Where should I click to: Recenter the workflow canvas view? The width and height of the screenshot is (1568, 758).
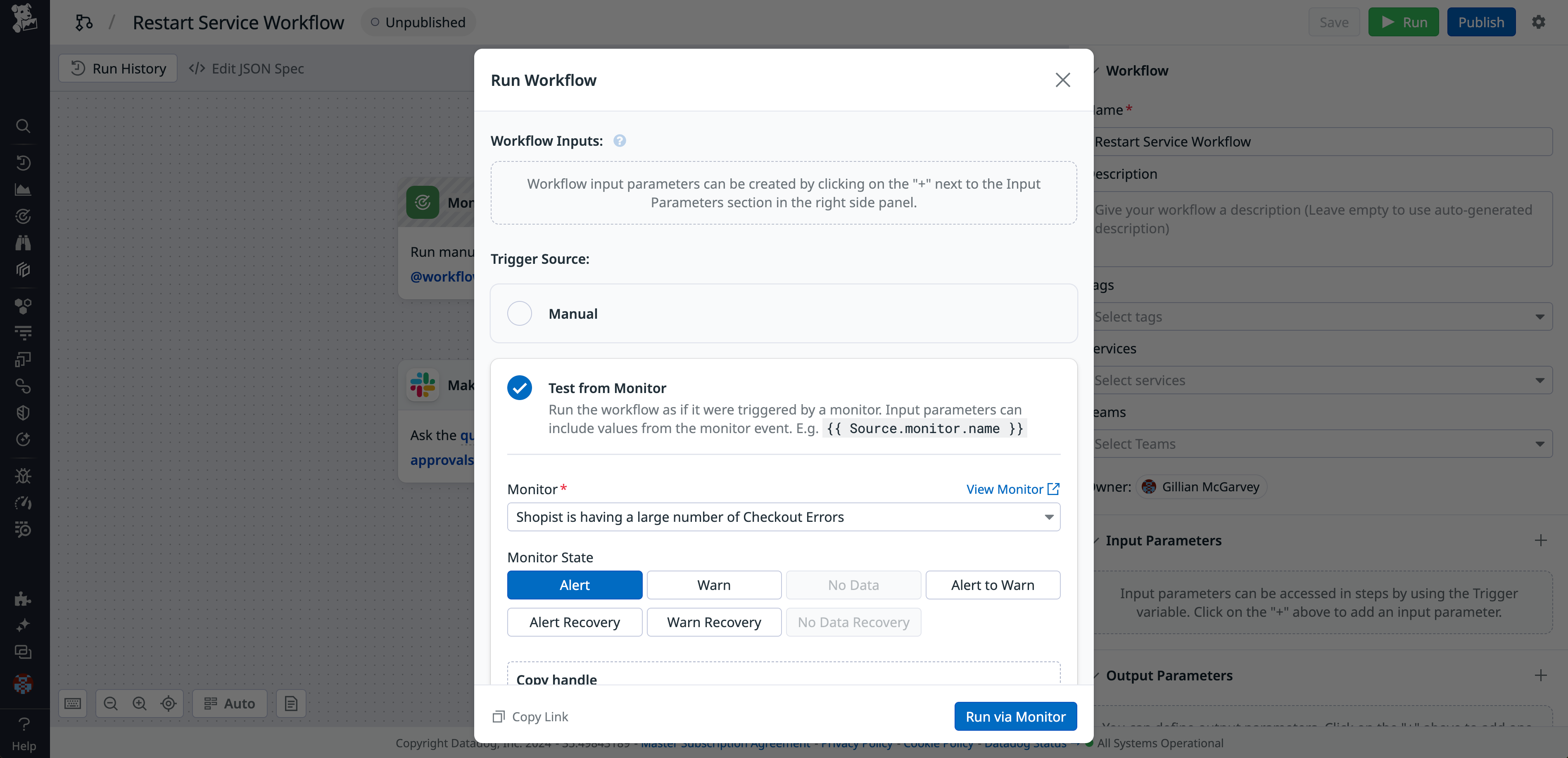tap(169, 703)
